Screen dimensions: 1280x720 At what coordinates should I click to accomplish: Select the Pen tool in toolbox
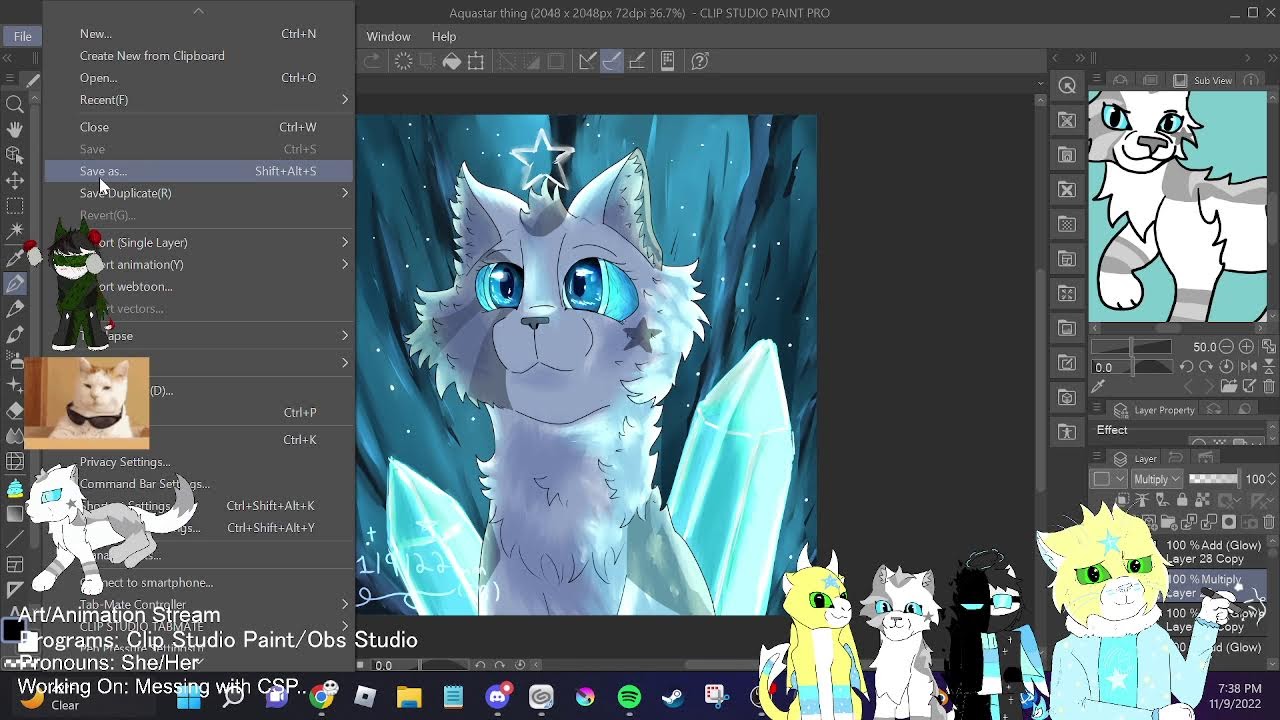15,284
